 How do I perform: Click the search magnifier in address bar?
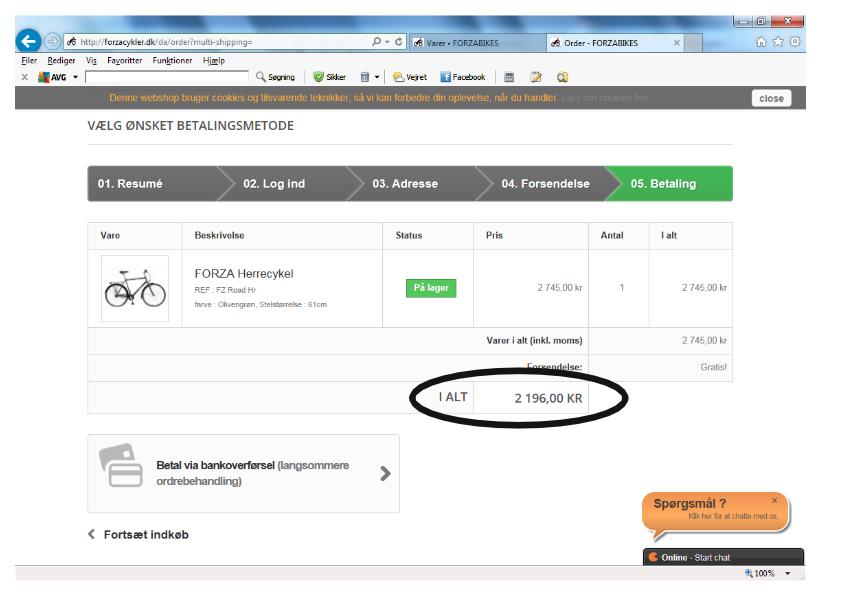coord(376,41)
